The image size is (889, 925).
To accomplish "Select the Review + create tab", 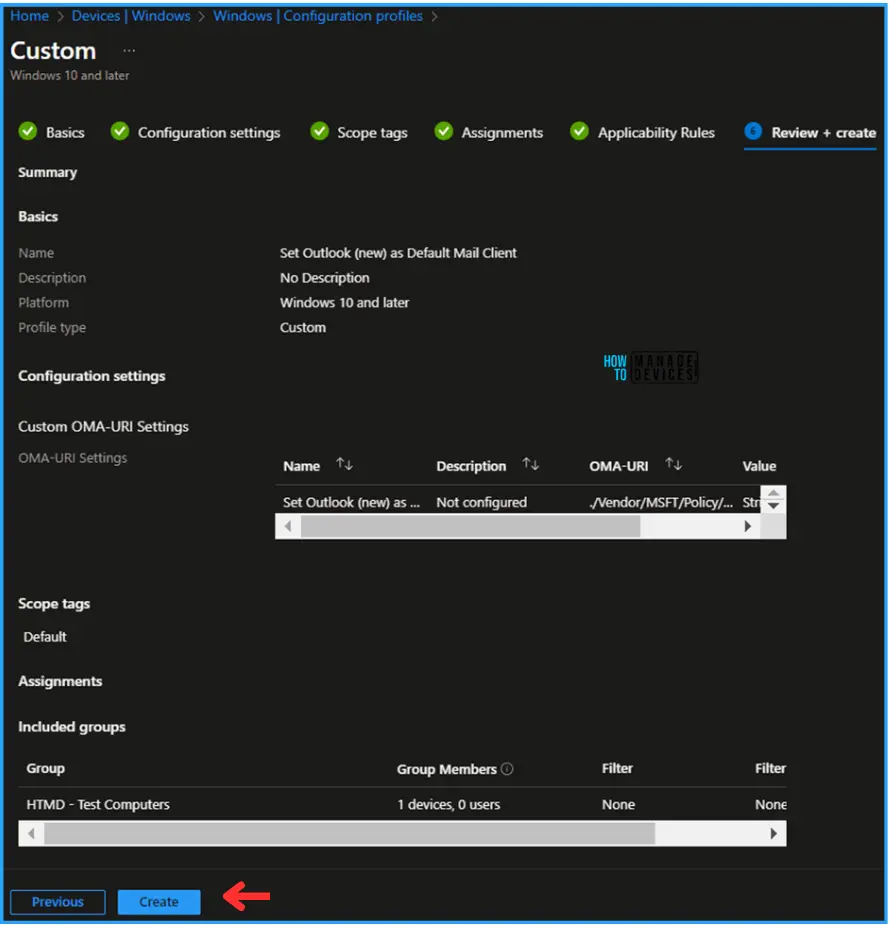I will click(x=823, y=133).
